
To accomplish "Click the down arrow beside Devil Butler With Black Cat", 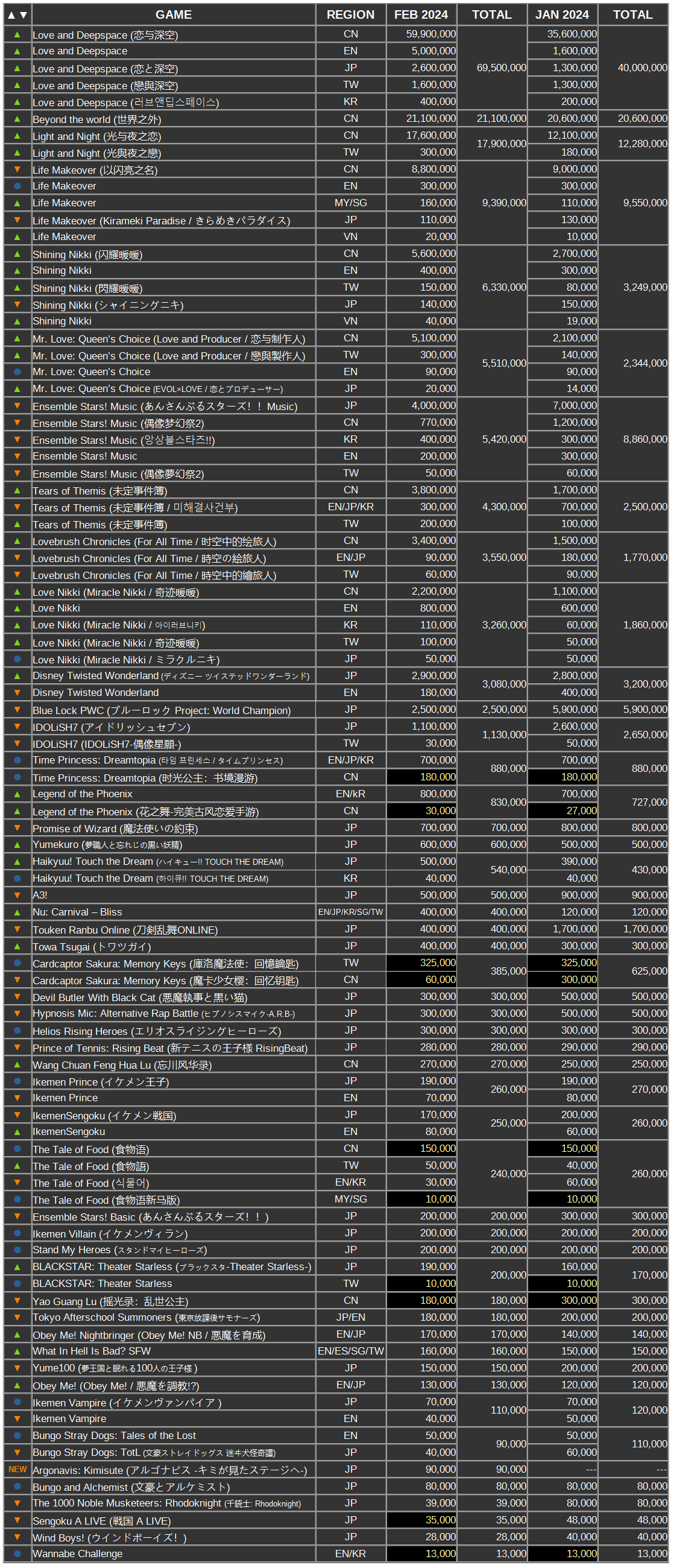I will pos(17,996).
